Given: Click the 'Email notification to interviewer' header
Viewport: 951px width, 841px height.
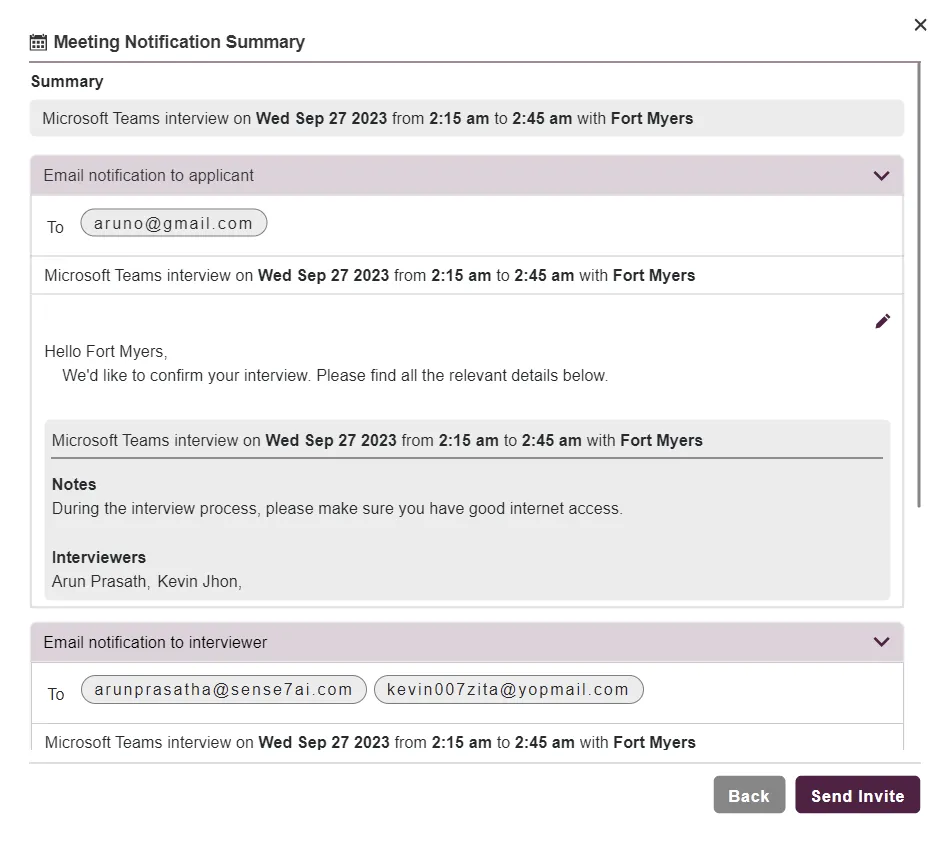Looking at the screenshot, I should (467, 642).
